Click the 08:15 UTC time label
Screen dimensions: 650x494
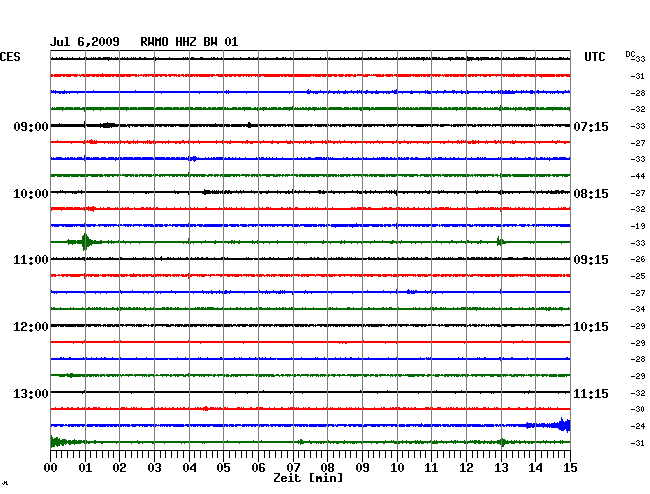click(x=591, y=194)
